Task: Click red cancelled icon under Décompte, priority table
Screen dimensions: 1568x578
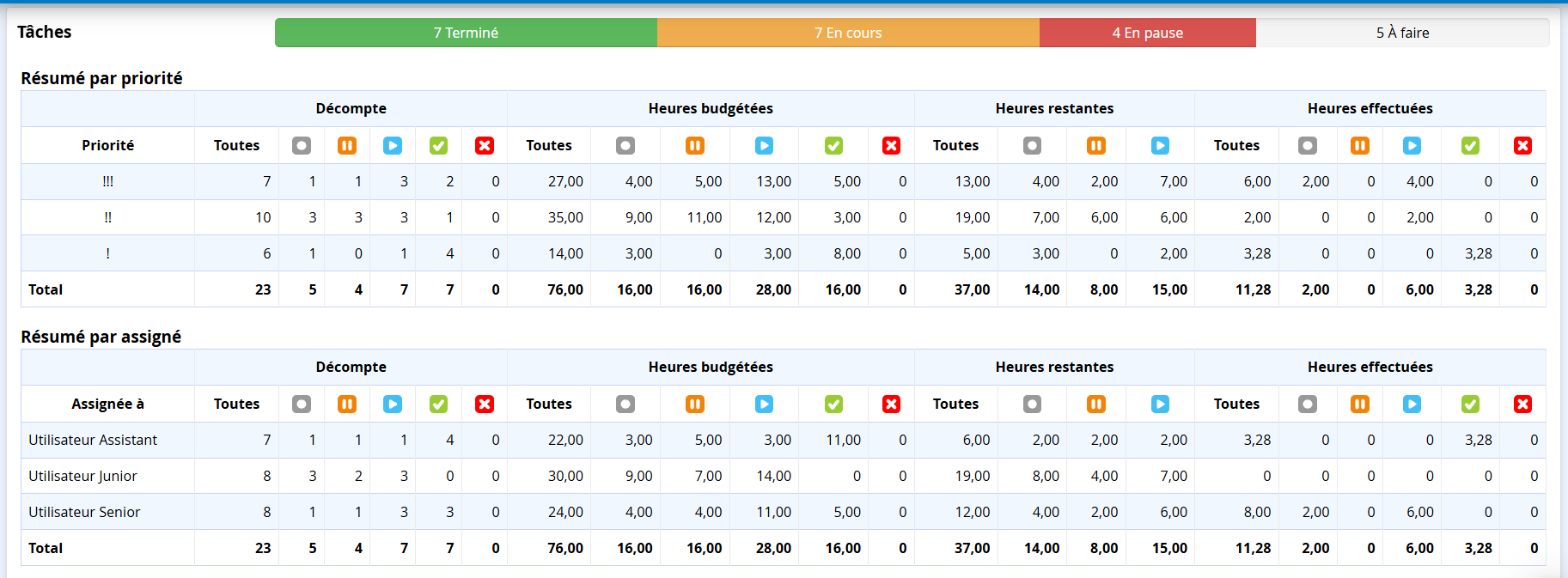Action: pyautogui.click(x=485, y=145)
